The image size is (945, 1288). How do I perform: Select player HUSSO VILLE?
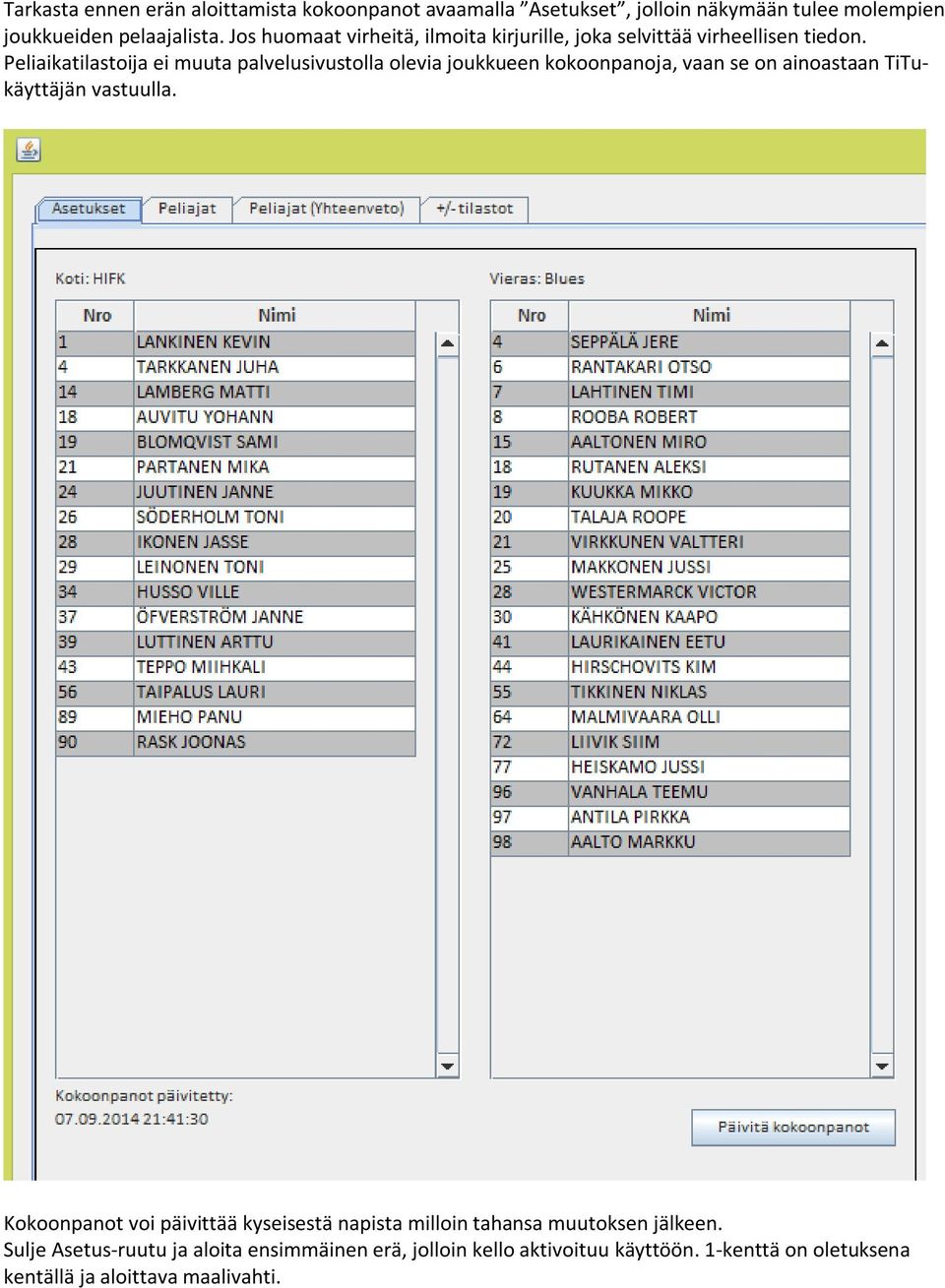pos(236,592)
